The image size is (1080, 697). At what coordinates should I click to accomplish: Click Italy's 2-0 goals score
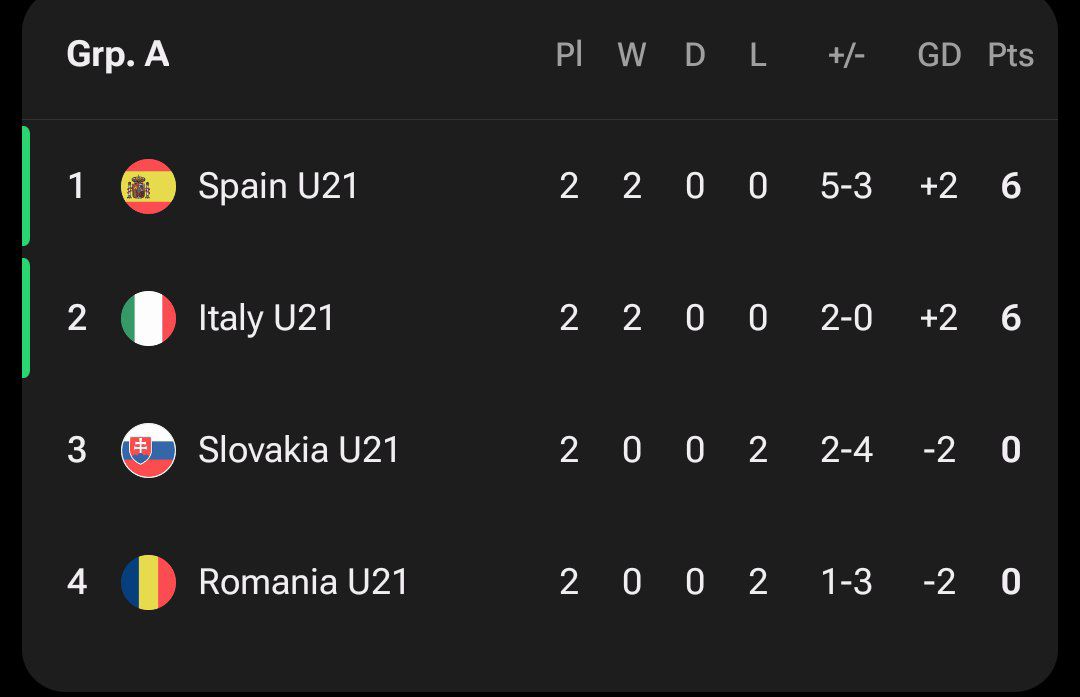coord(846,318)
